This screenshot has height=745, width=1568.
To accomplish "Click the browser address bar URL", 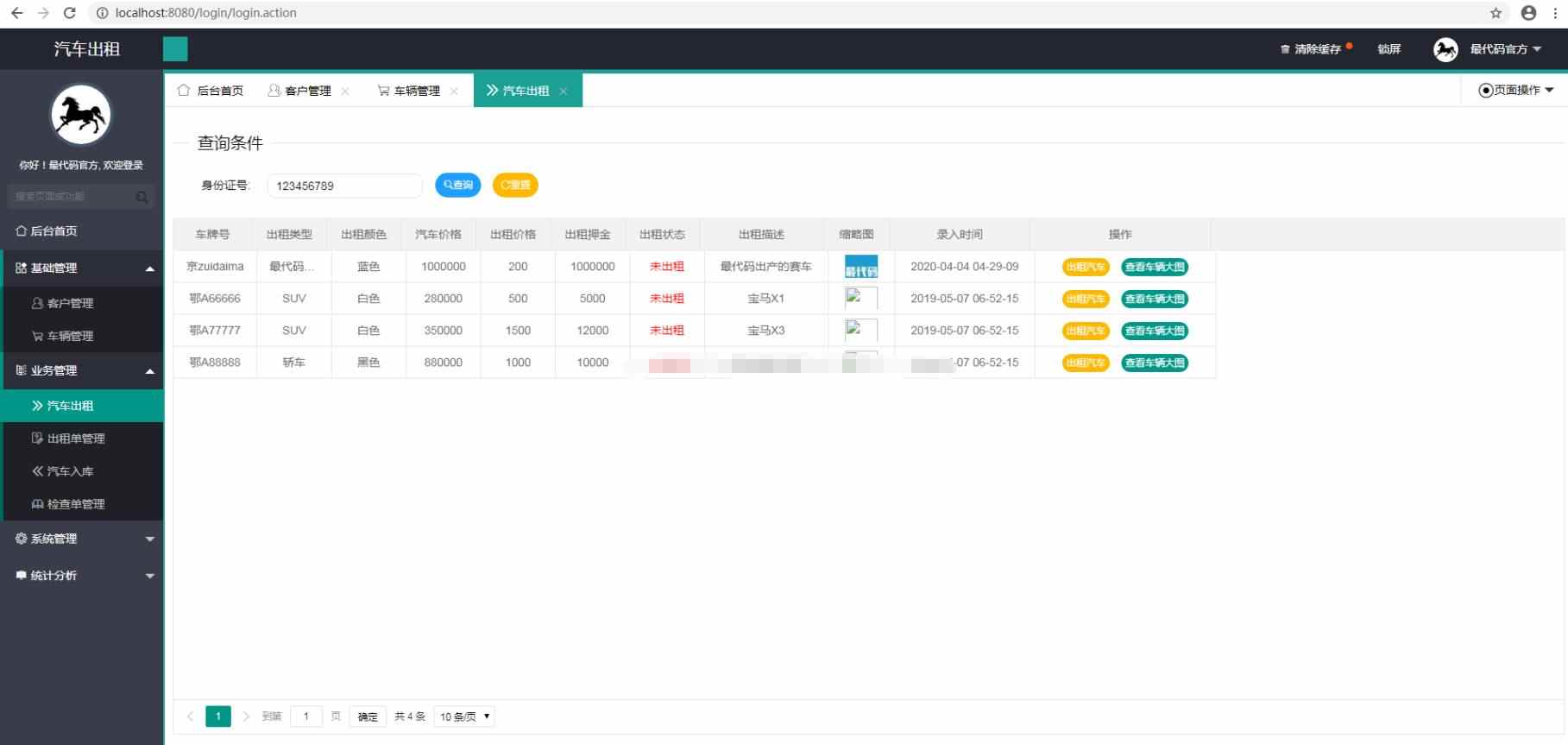I will (x=205, y=13).
